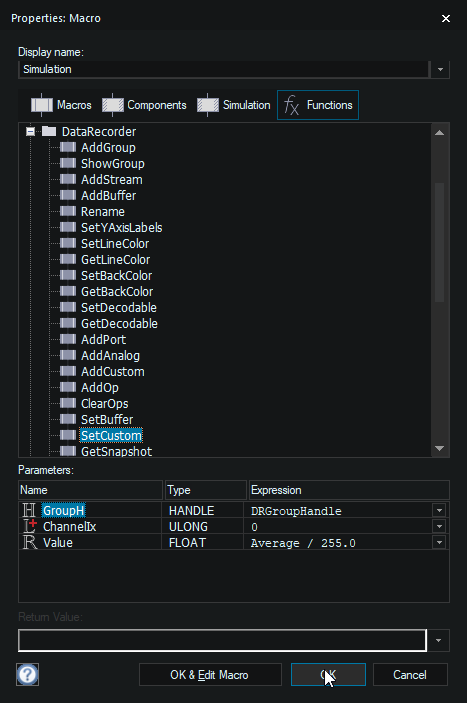Click the DataRecorder folder icon
The width and height of the screenshot is (467, 703).
click(49, 131)
